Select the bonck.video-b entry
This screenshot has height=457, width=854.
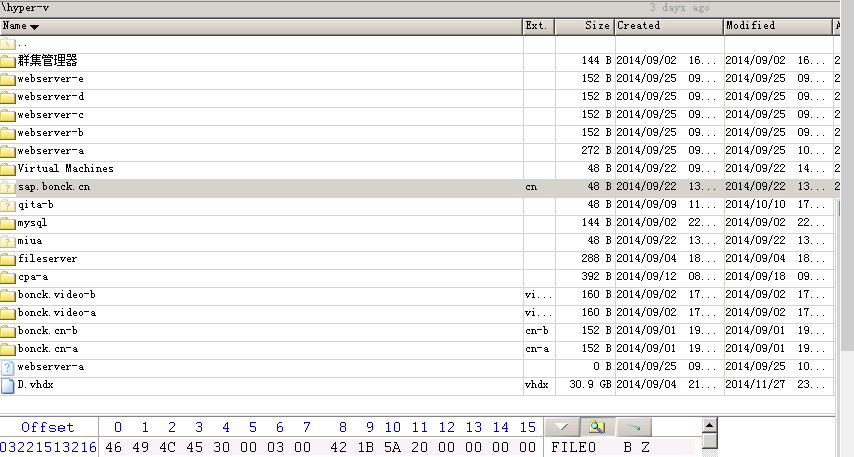coord(57,295)
